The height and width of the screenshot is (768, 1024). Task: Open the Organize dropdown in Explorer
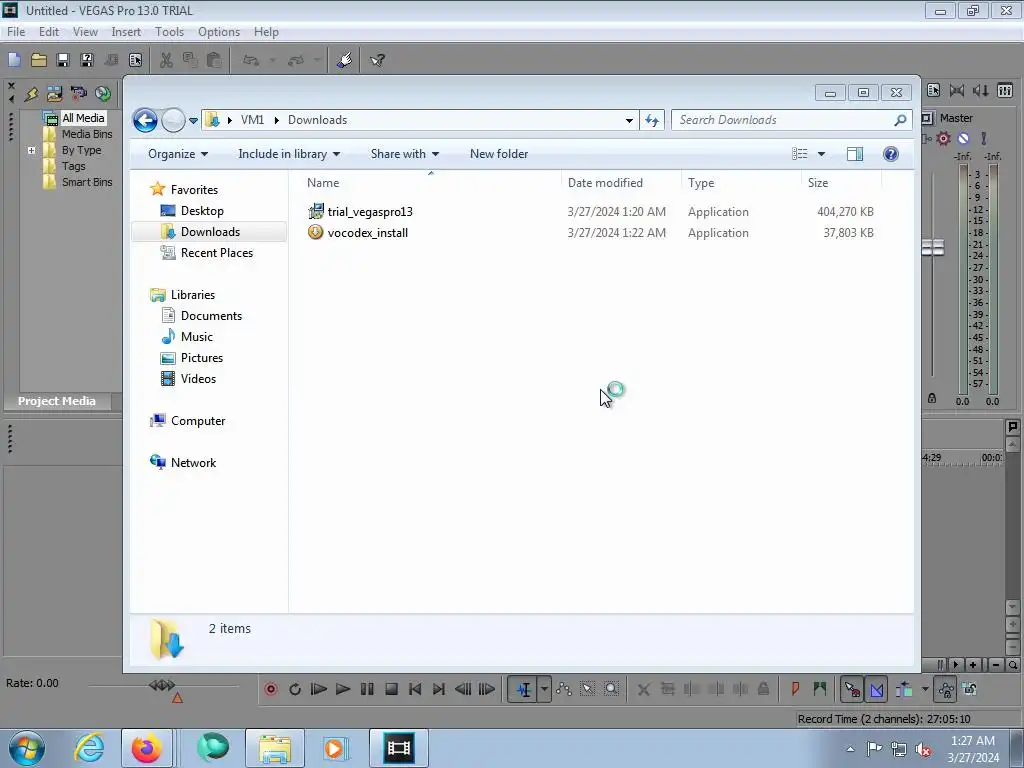point(178,153)
